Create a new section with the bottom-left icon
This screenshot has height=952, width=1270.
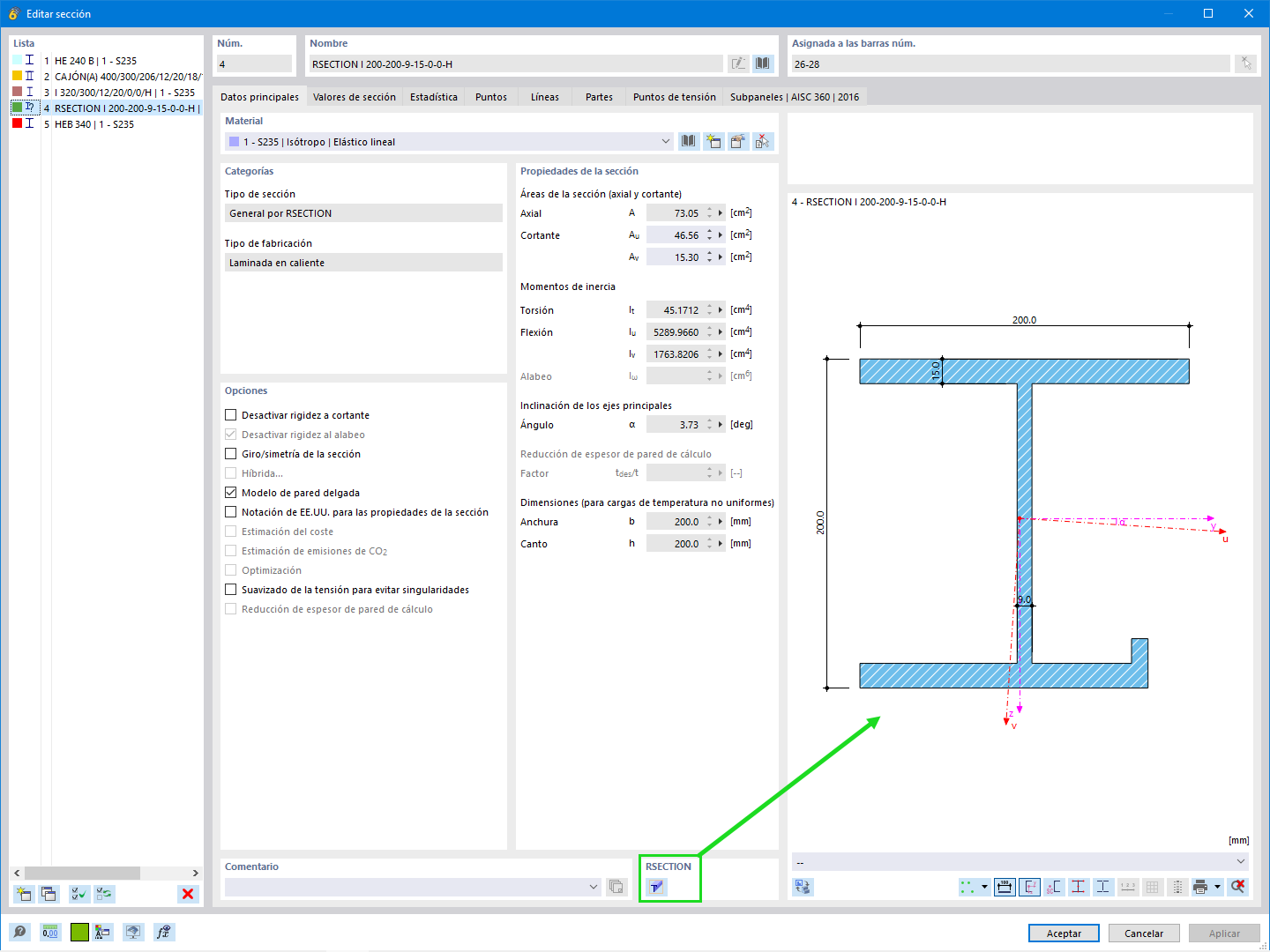point(23,894)
